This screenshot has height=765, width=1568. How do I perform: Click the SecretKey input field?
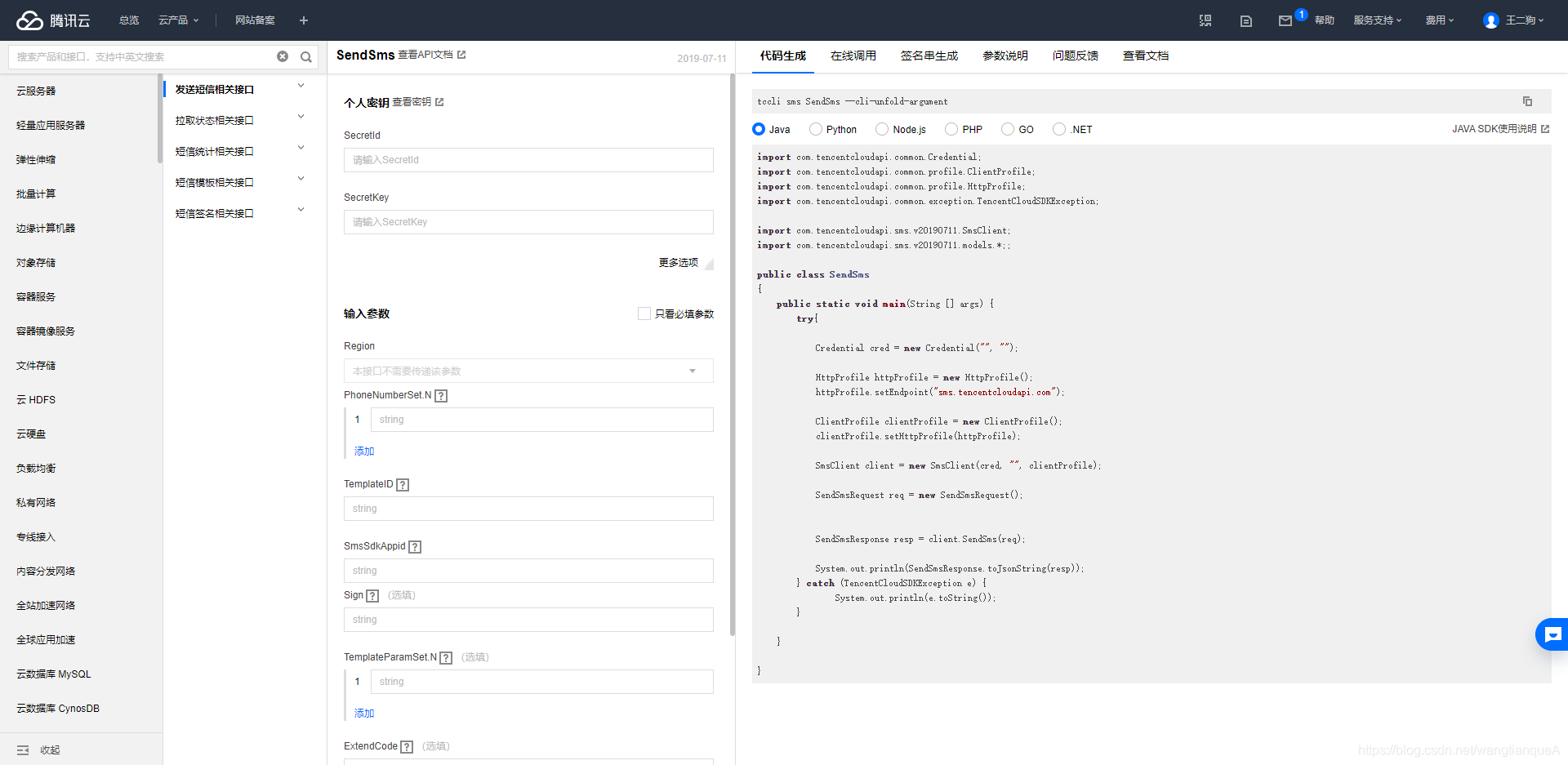point(528,222)
